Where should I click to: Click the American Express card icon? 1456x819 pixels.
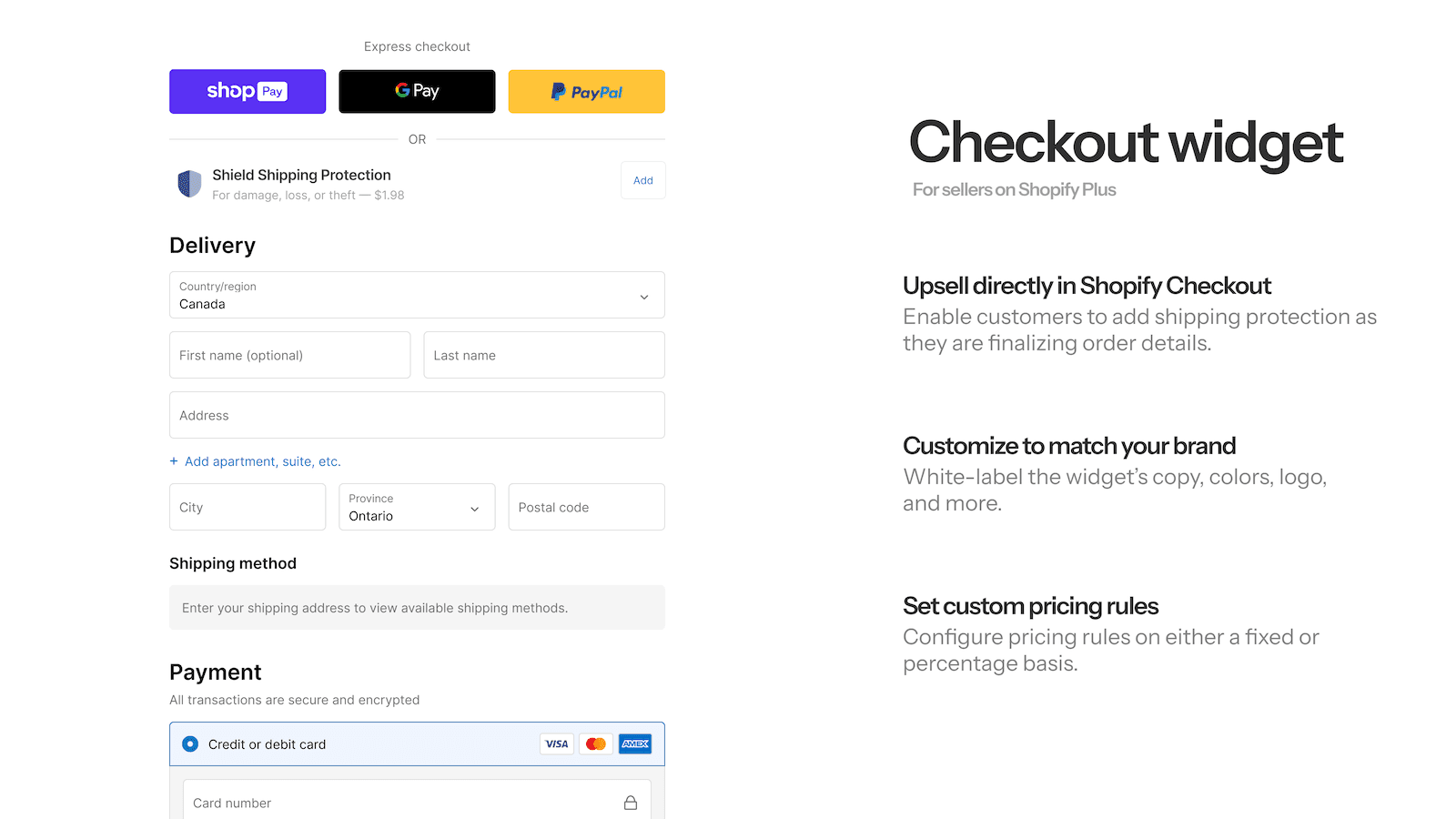pyautogui.click(x=635, y=744)
